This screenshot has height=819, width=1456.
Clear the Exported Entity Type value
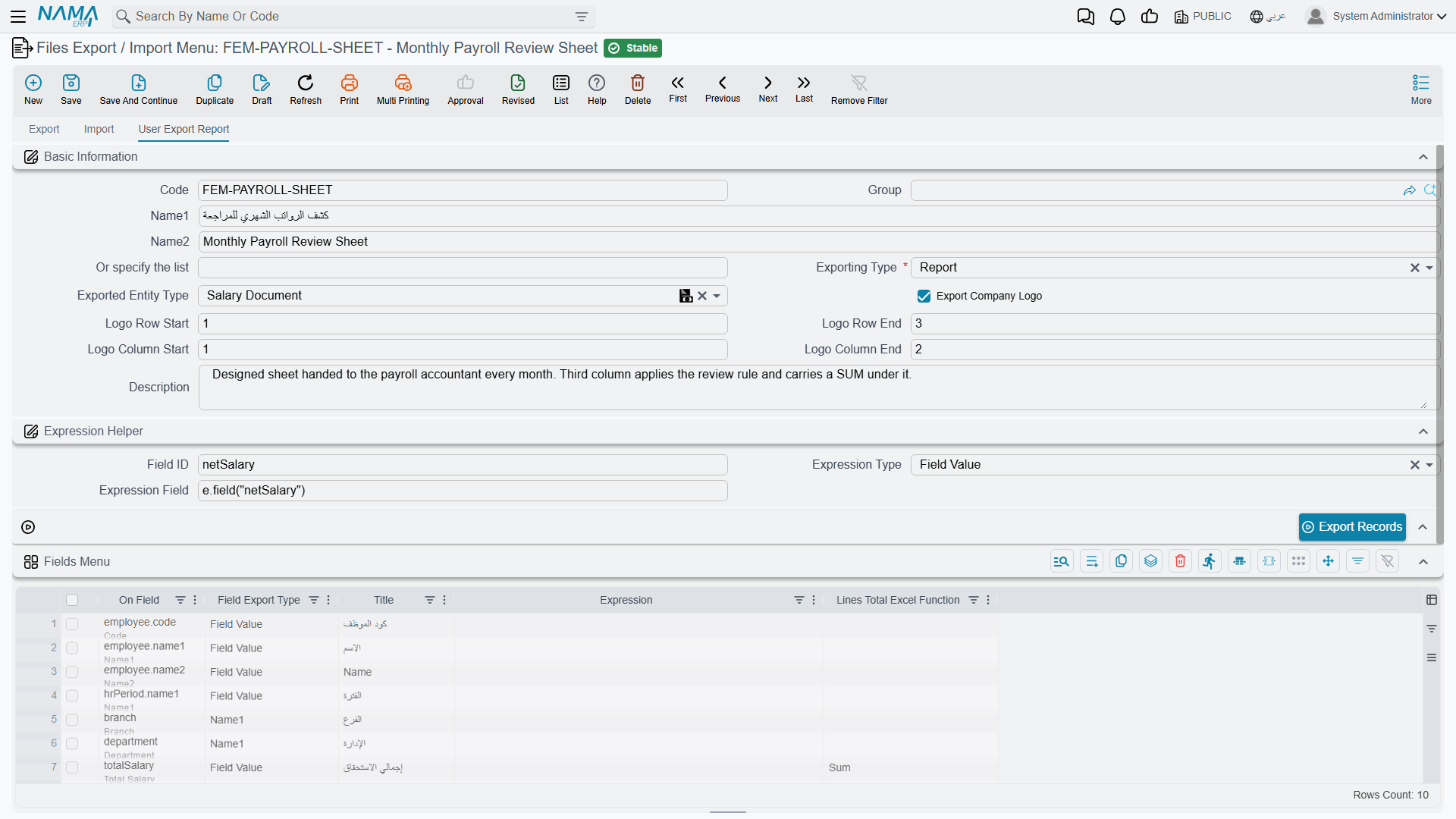702,296
